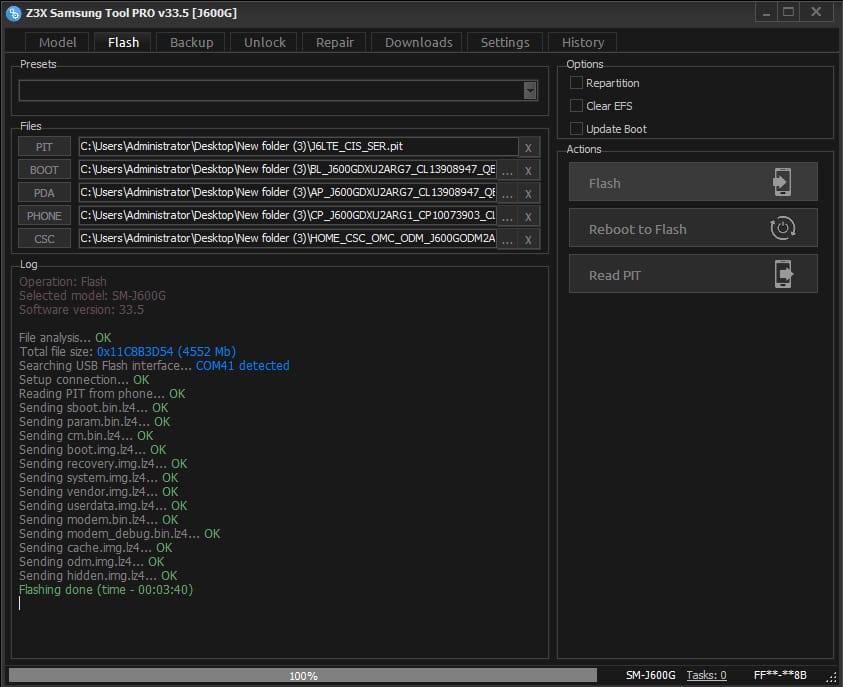Maximize the Z3X window
Viewport: 843px width, 687px height.
788,12
